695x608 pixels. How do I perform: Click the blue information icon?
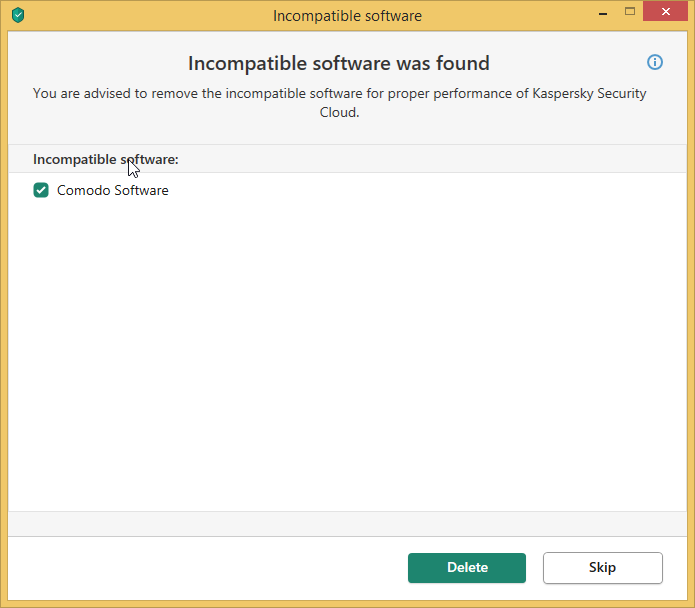pyautogui.click(x=655, y=62)
